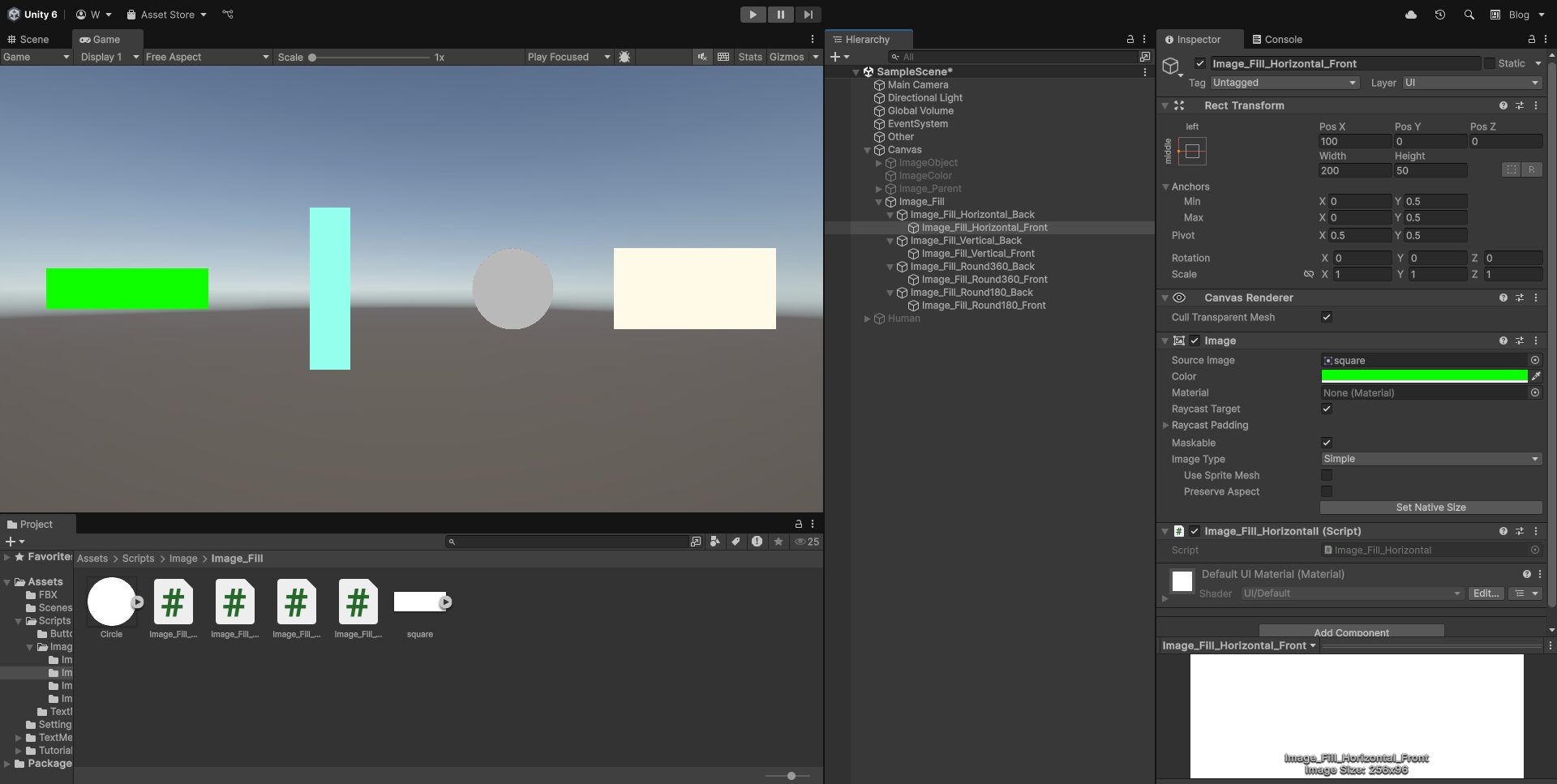Open the green Color swatch picker
This screenshot has height=784, width=1557.
click(1423, 375)
